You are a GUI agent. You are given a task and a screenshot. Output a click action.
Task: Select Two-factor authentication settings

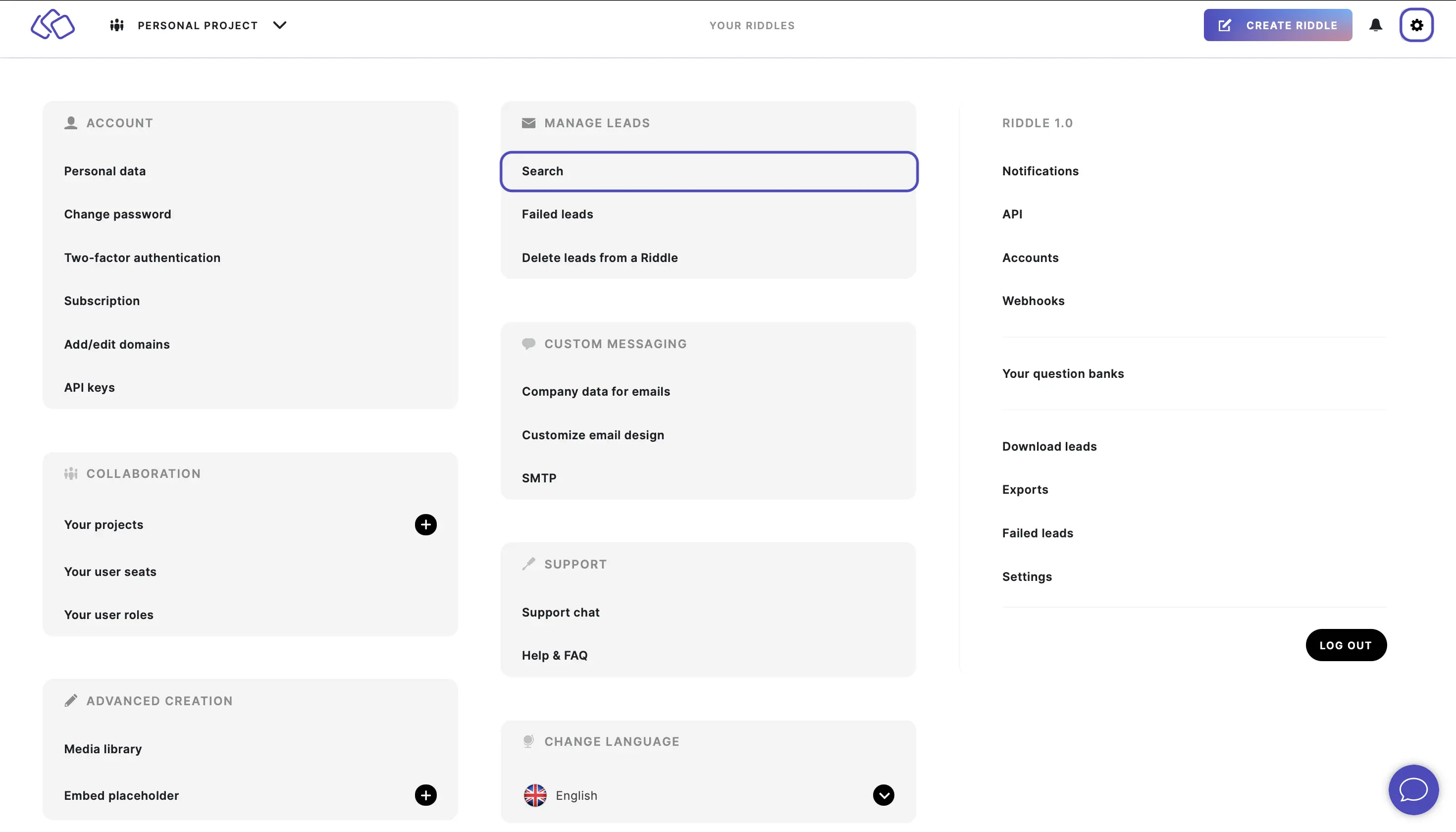pos(142,258)
